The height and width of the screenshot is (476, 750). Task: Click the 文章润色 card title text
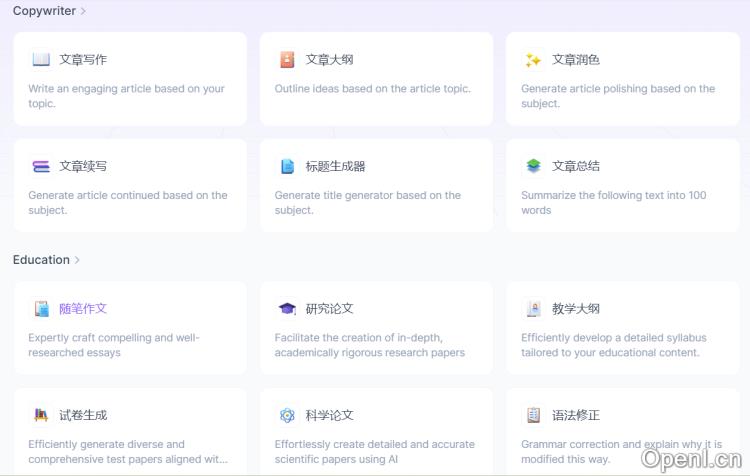pos(576,60)
